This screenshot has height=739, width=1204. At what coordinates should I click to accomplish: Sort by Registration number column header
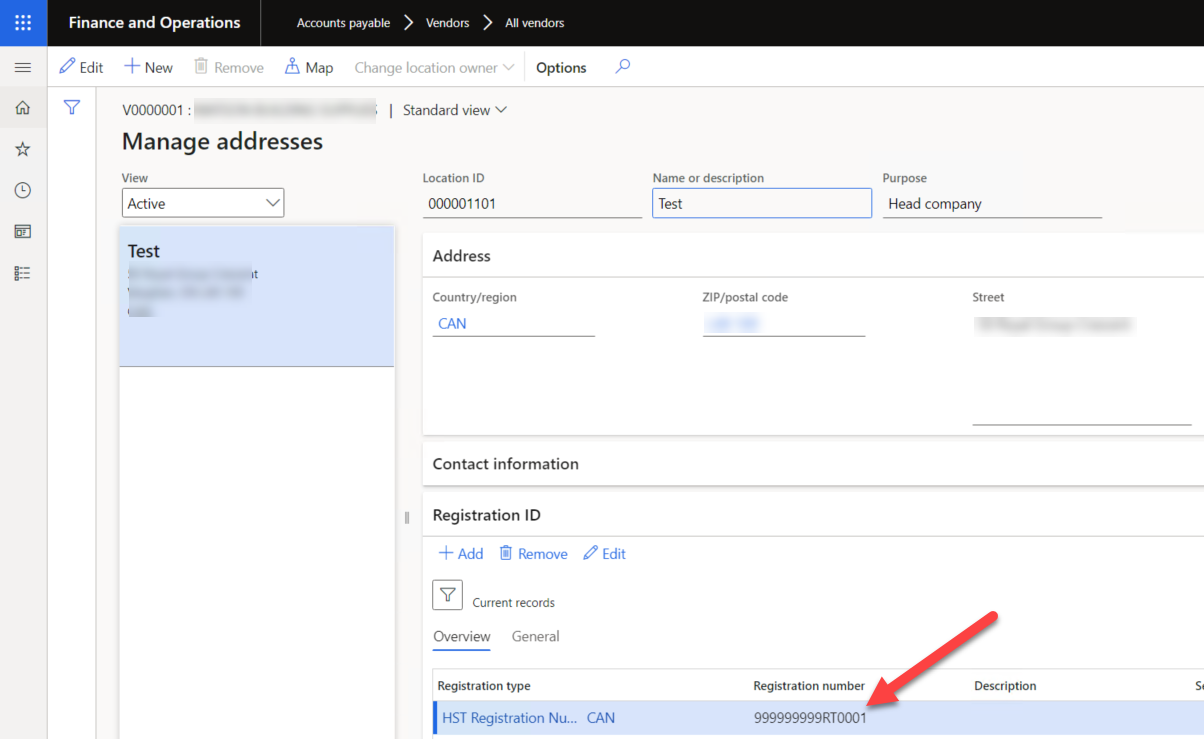809,686
